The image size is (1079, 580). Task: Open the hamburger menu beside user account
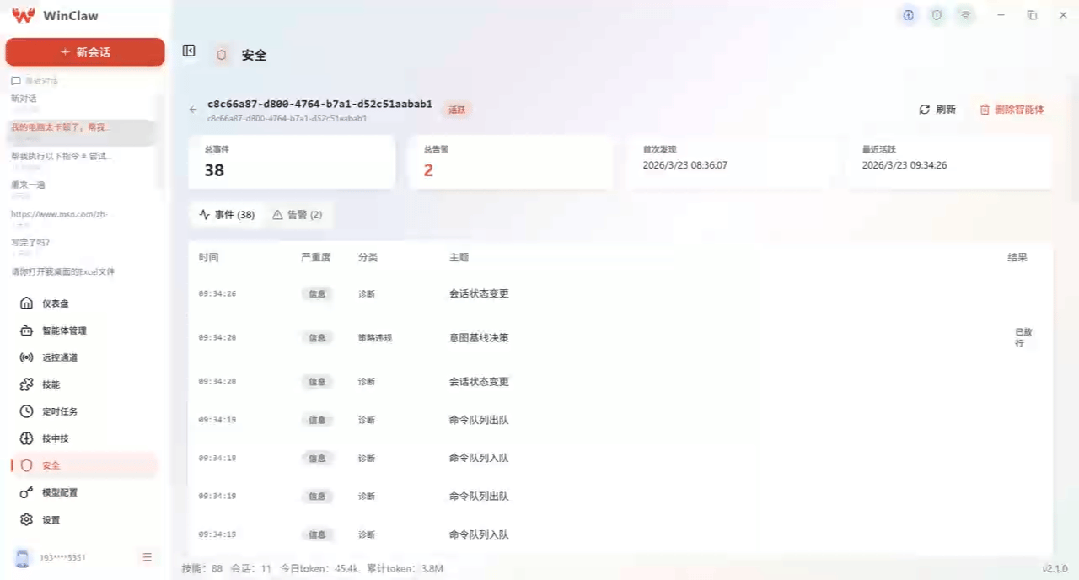(147, 557)
